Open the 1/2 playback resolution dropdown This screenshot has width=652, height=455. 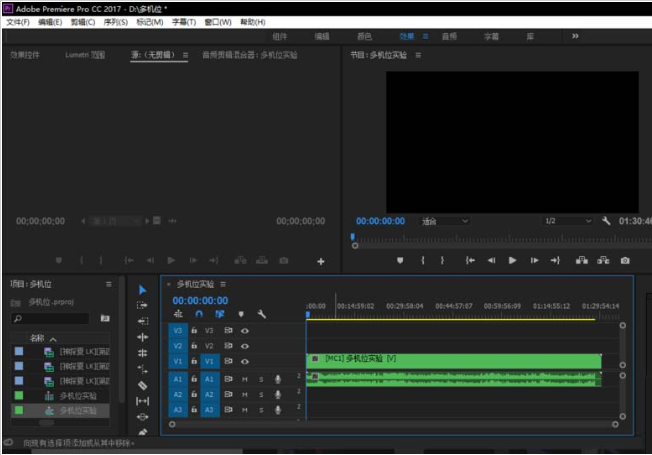[x=567, y=221]
